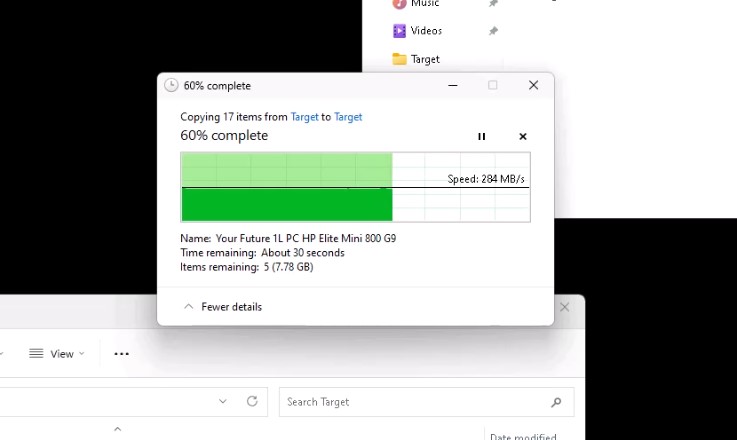Pause the file copy operation
The image size is (737, 440).
(x=481, y=136)
